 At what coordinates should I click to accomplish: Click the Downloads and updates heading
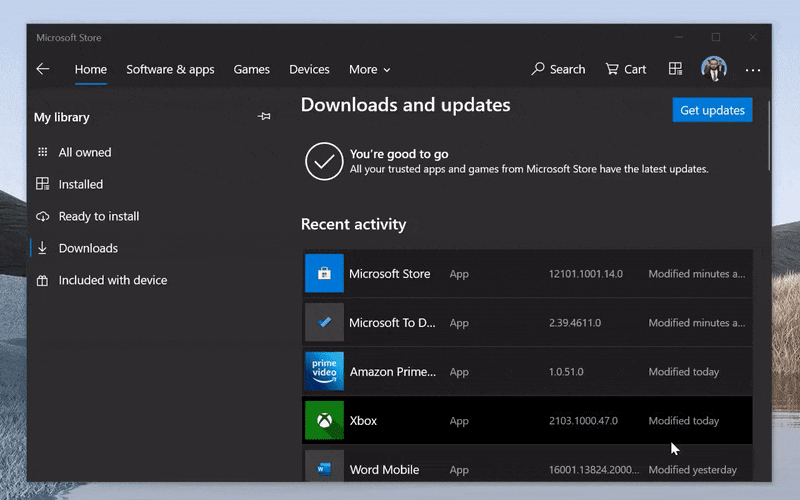[406, 105]
